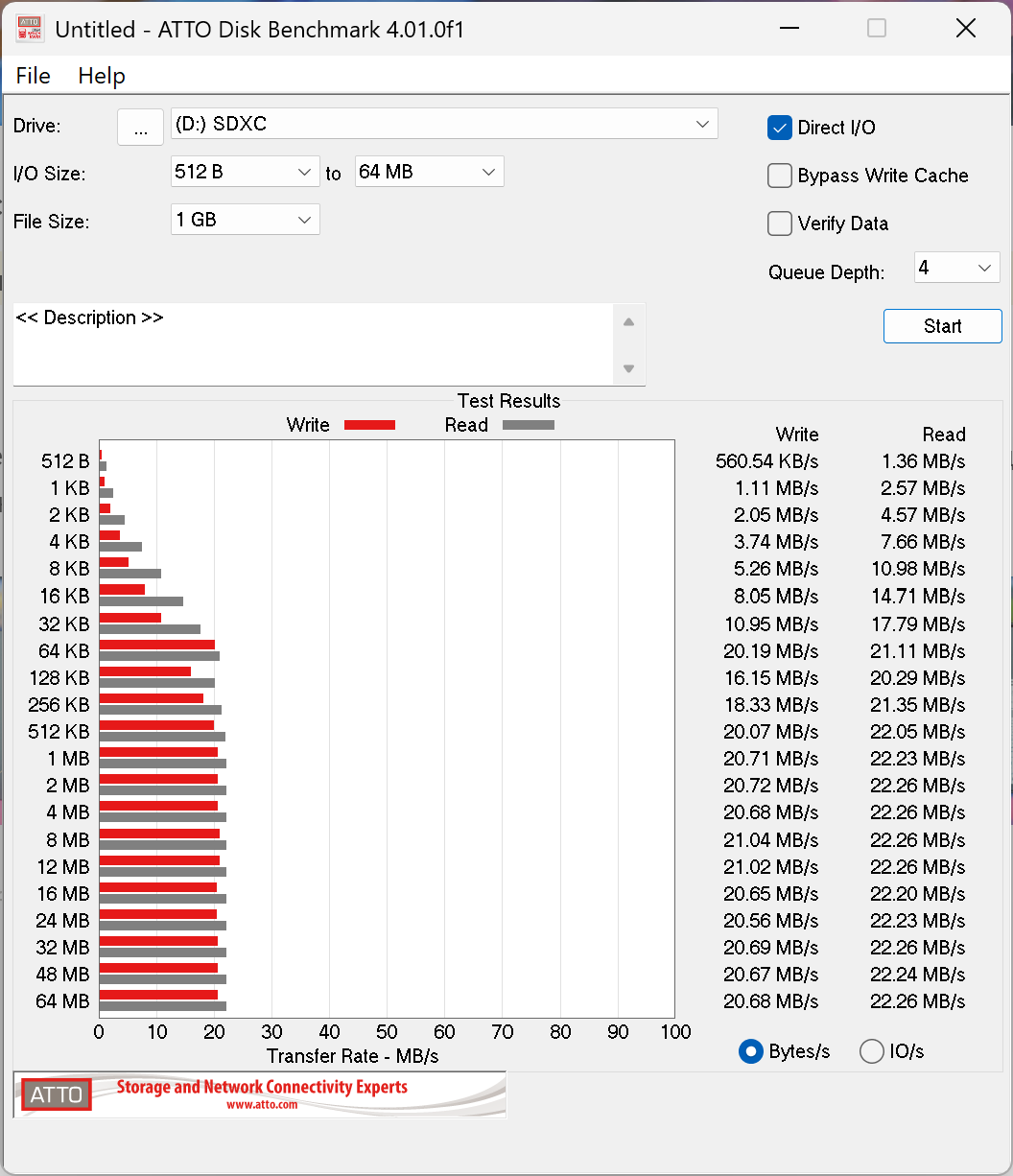Click the 128 KB row label
The height and width of the screenshot is (1176, 1013).
(59, 677)
